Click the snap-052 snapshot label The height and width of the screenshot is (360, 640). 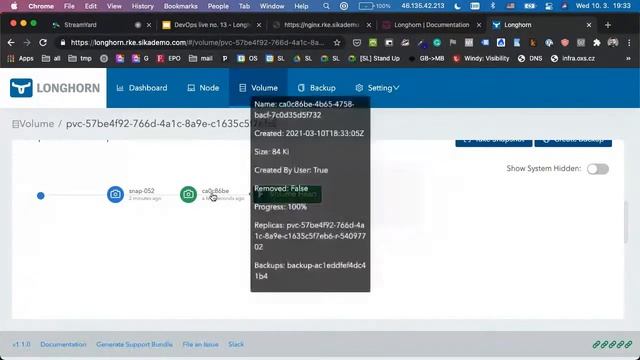[x=142, y=191]
